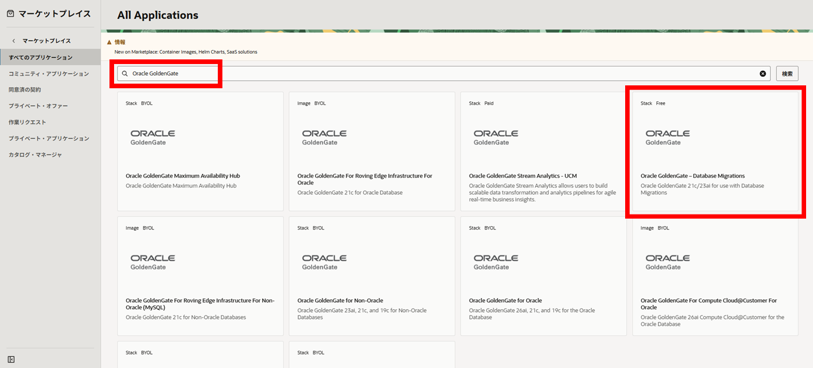Click Image BYOL label on Compute Cloud@Customer card
This screenshot has width=813, height=368.
pyautogui.click(x=655, y=228)
